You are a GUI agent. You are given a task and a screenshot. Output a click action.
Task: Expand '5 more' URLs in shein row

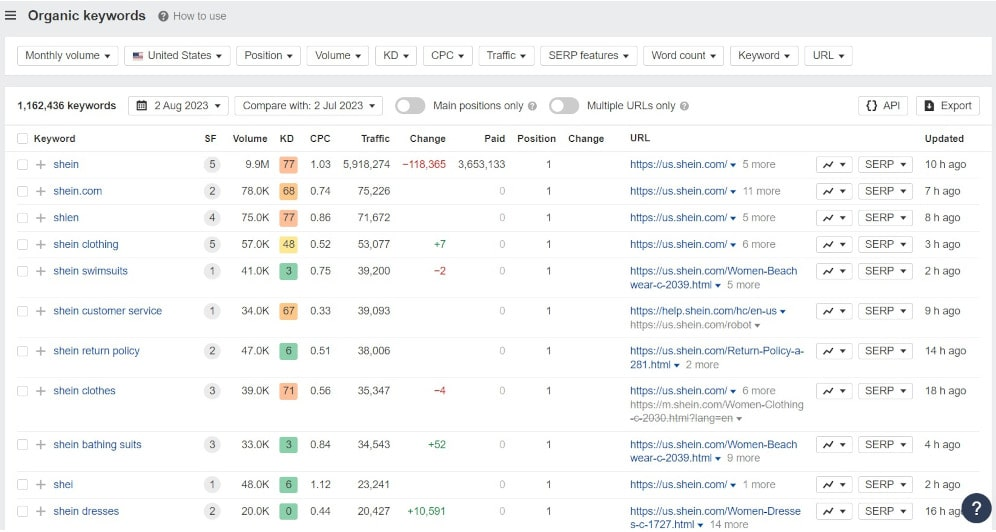point(759,164)
